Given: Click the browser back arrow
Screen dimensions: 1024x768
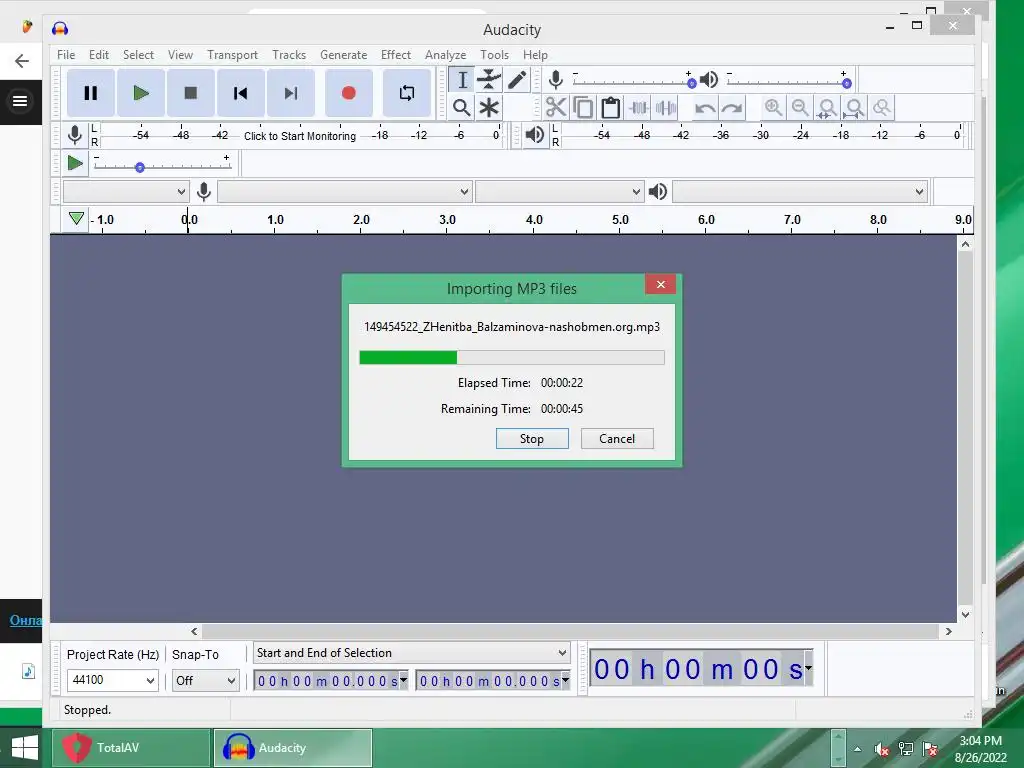Looking at the screenshot, I should 22,61.
